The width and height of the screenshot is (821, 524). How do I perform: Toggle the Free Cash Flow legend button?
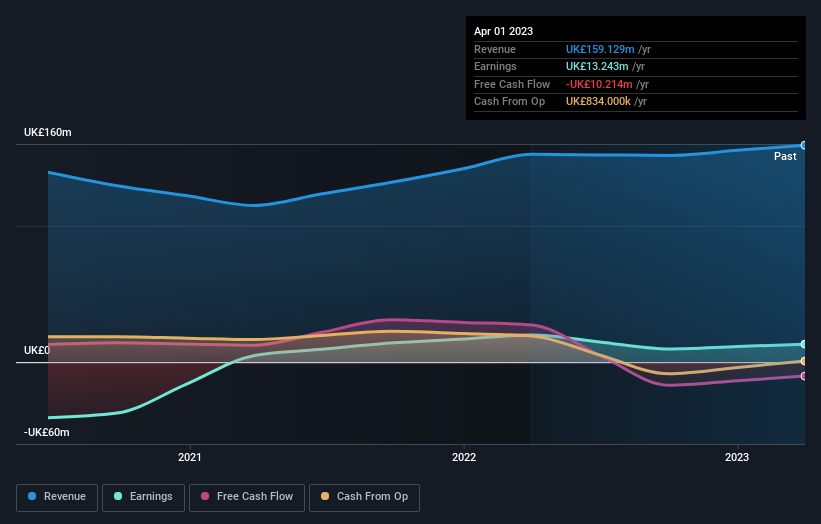point(247,497)
